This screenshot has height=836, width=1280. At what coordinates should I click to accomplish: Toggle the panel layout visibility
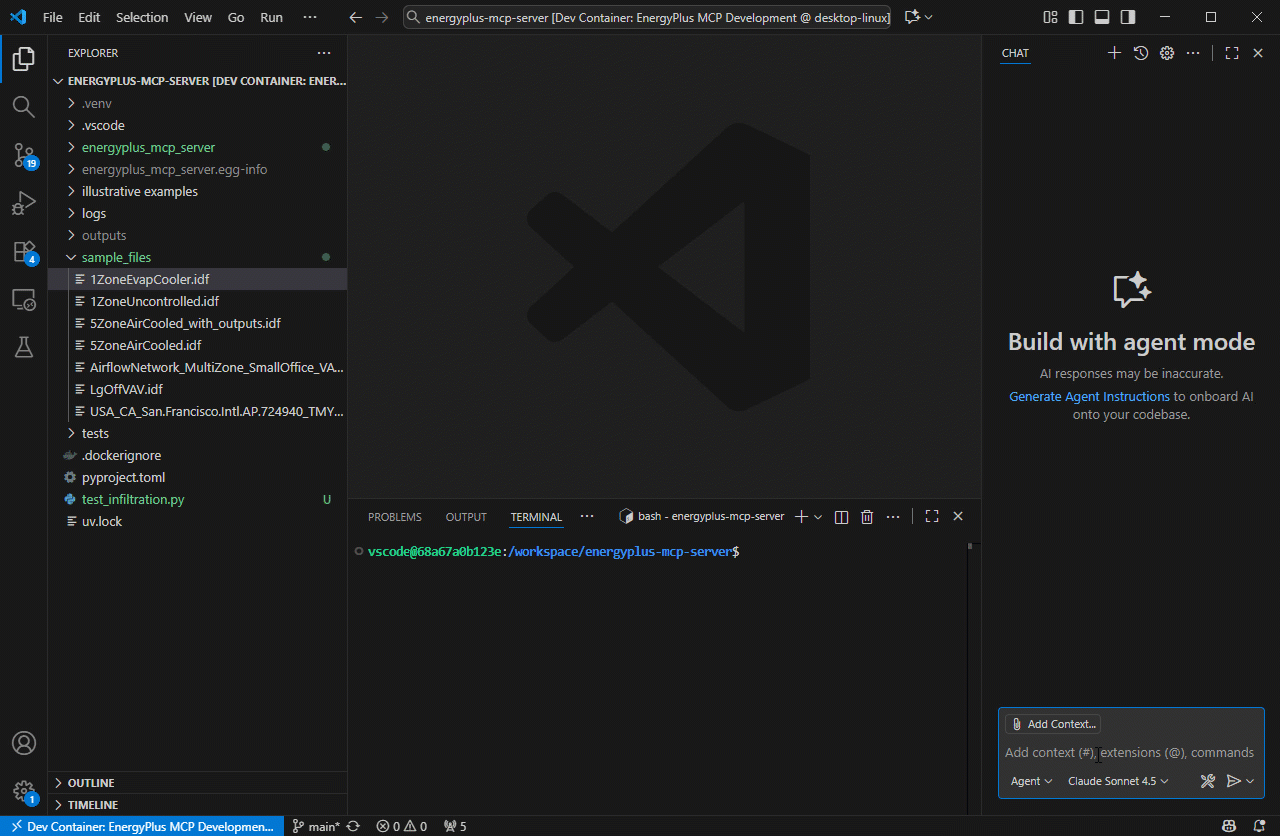click(x=1100, y=17)
